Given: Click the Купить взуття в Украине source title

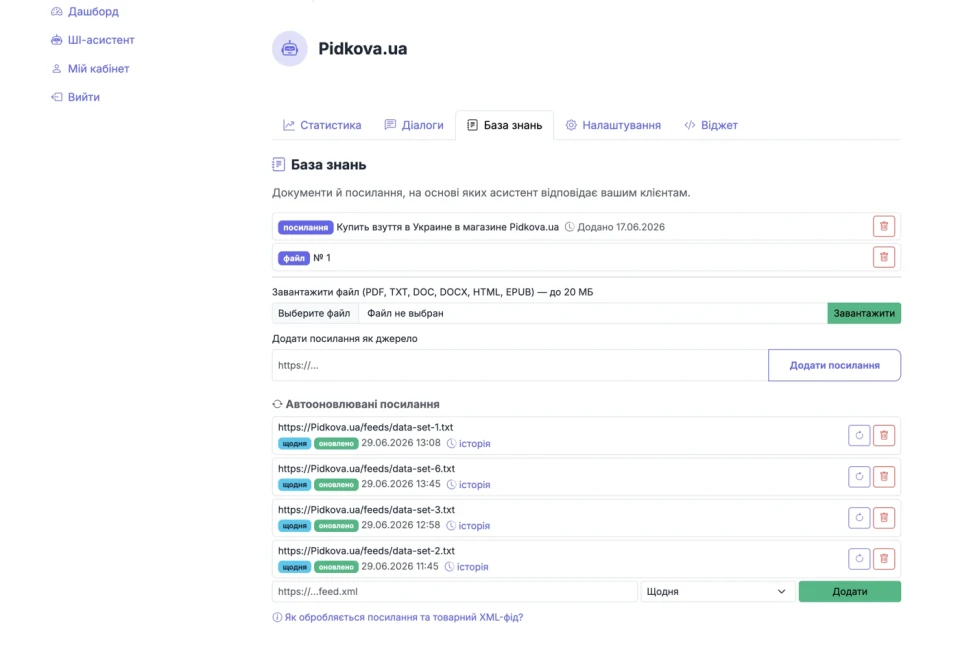Looking at the screenshot, I should [448, 227].
